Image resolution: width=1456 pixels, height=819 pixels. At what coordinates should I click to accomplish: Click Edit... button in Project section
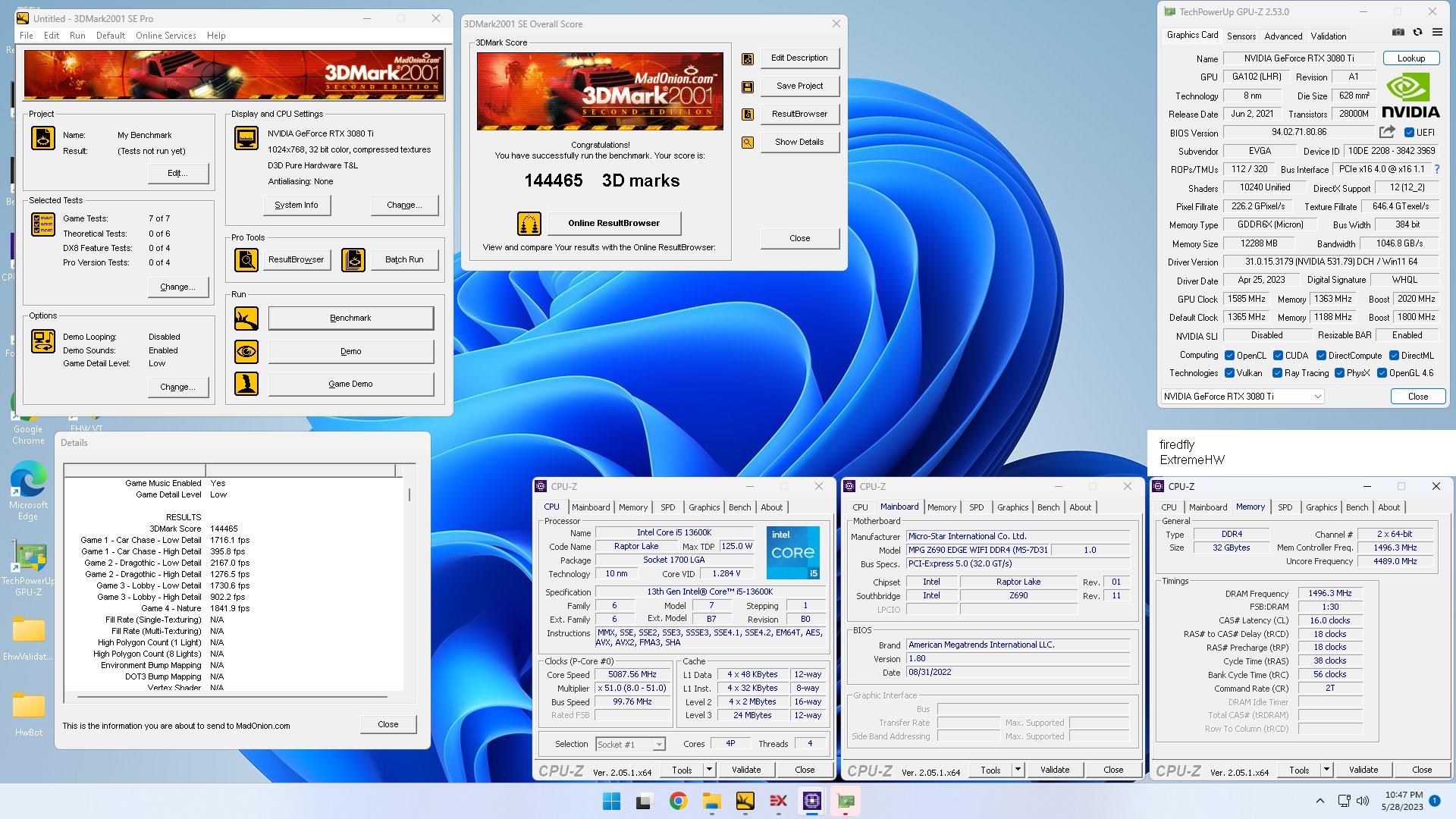pos(178,174)
